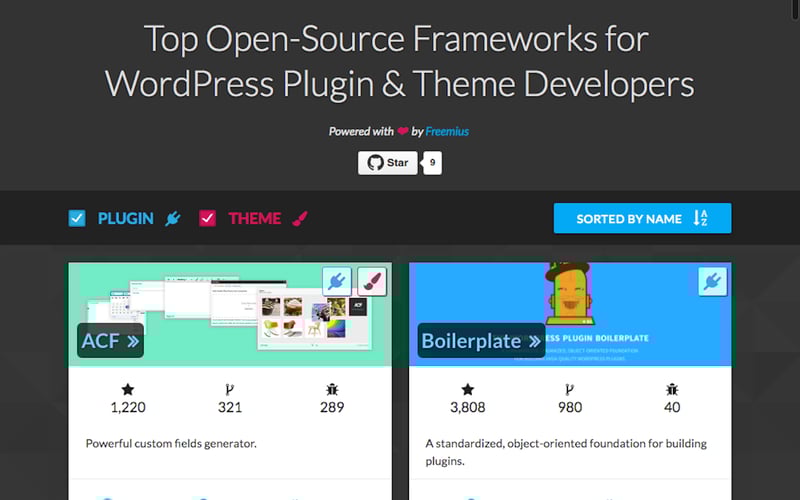Click the pink brush icon beside THEME
800x500 pixels.
(300, 218)
